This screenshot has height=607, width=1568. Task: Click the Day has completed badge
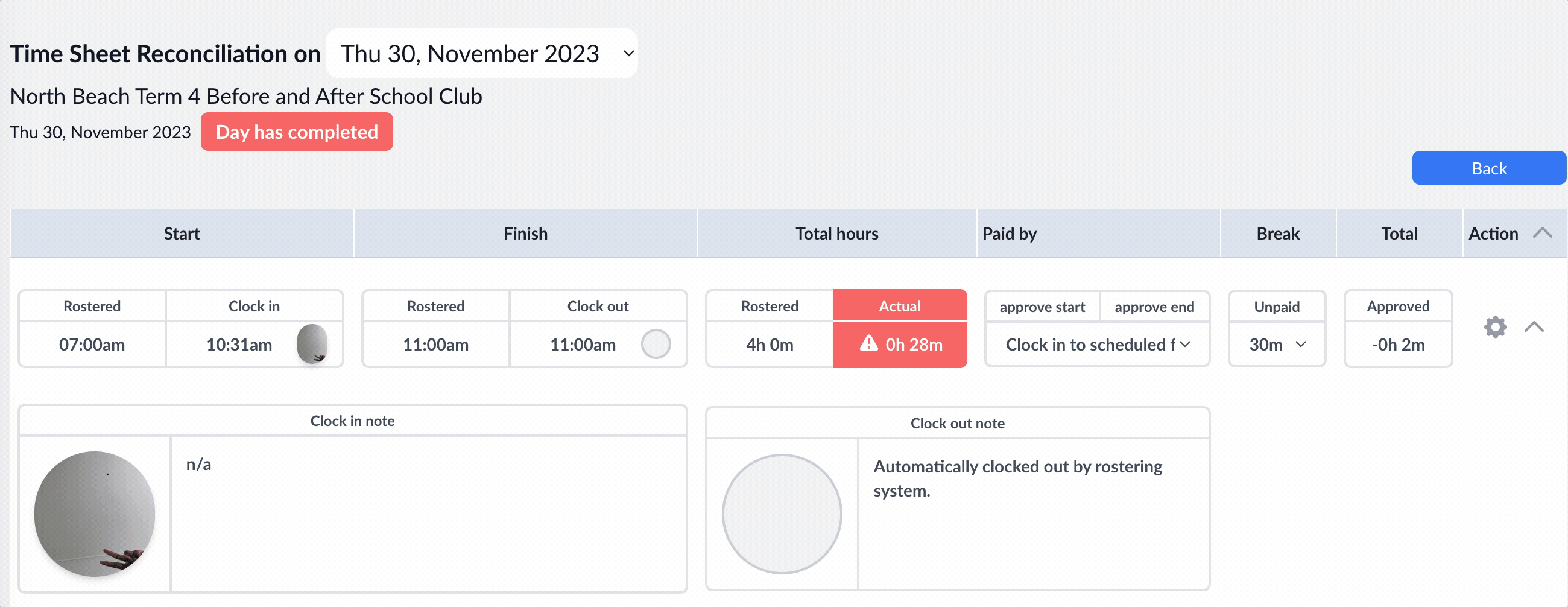(297, 132)
